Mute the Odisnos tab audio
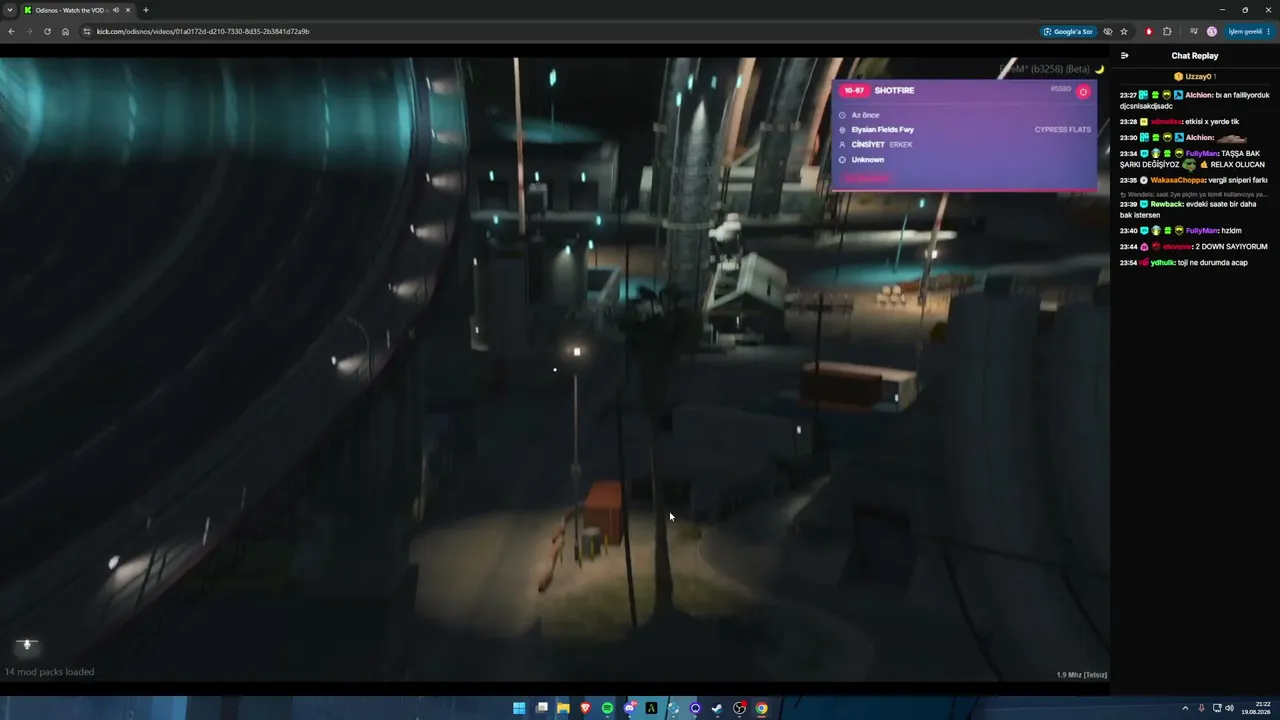Screen dimensions: 1280x720 [x=116, y=10]
